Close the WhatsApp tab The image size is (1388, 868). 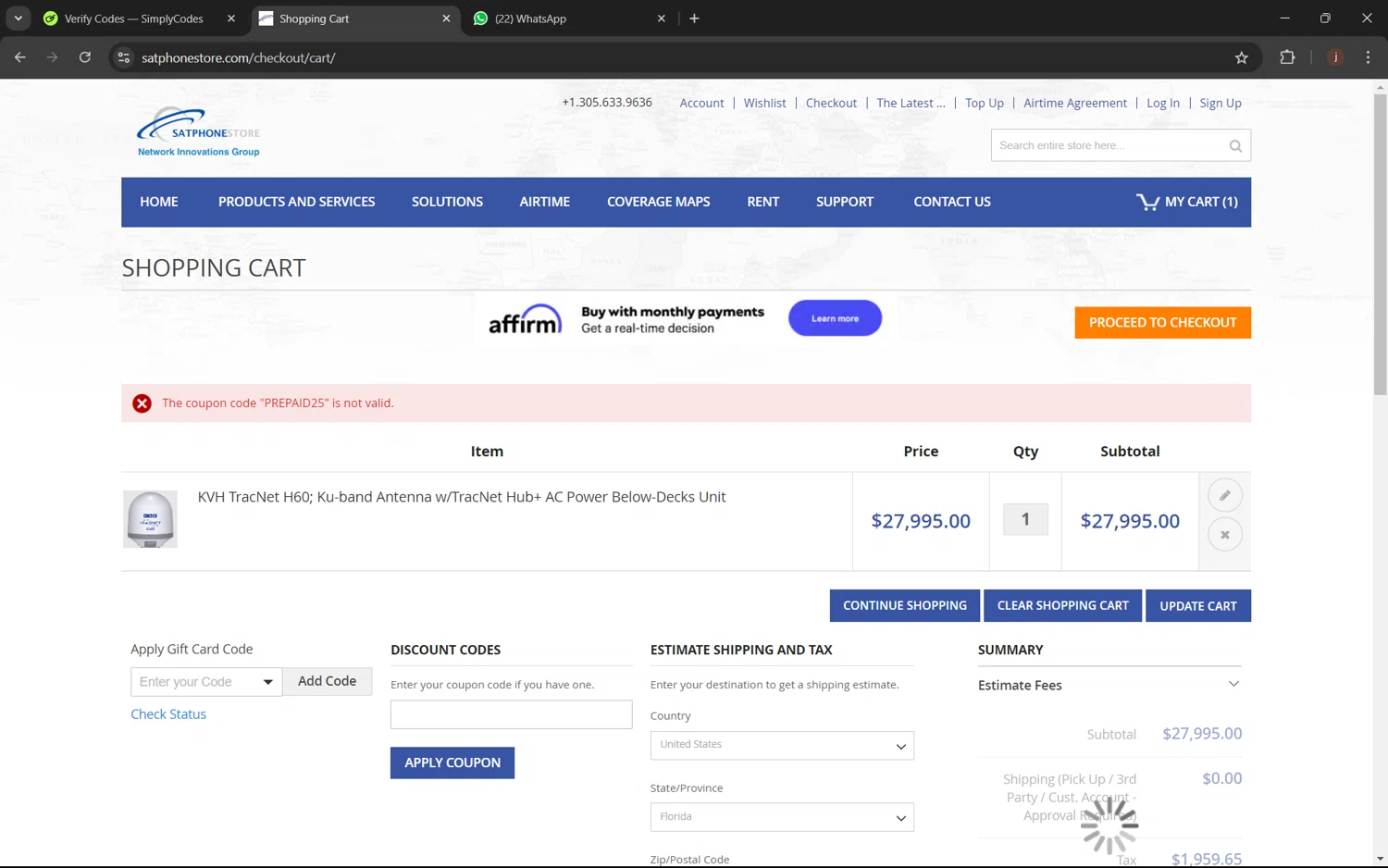(661, 19)
